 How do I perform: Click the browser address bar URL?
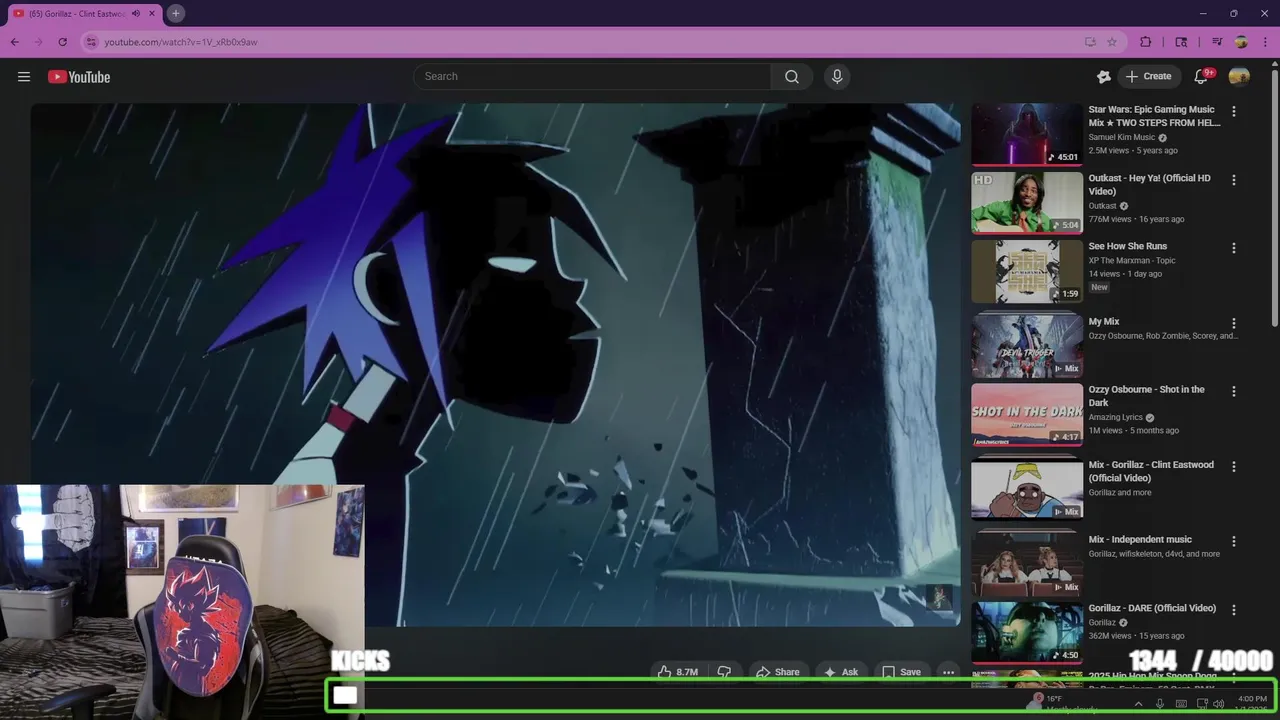(x=181, y=42)
